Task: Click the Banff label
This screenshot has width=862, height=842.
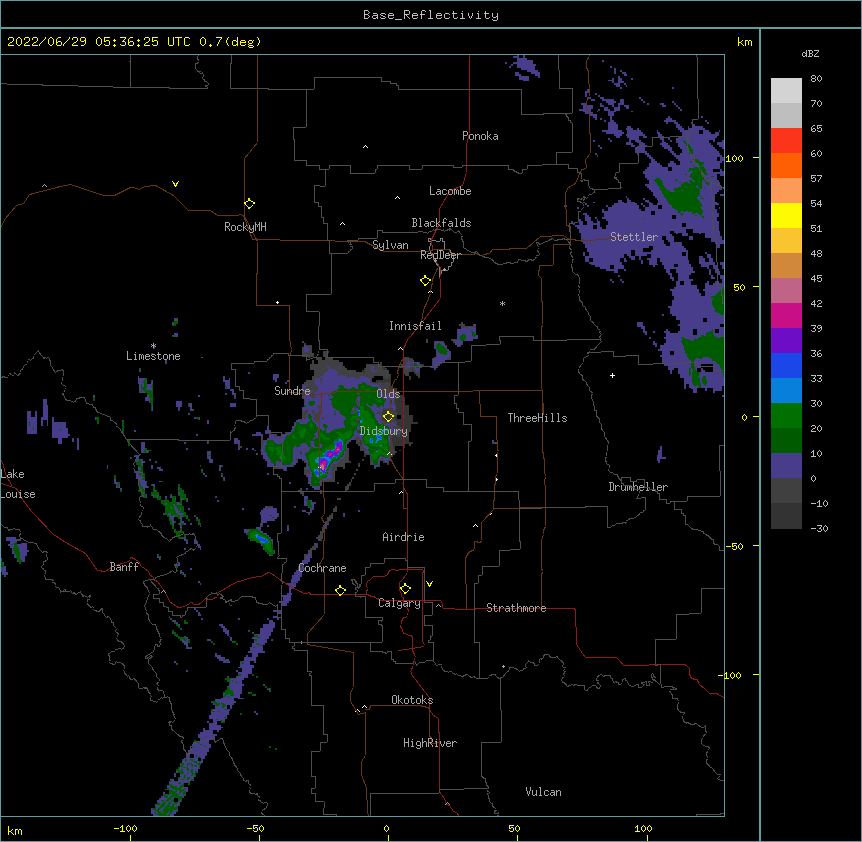Action: click(124, 567)
